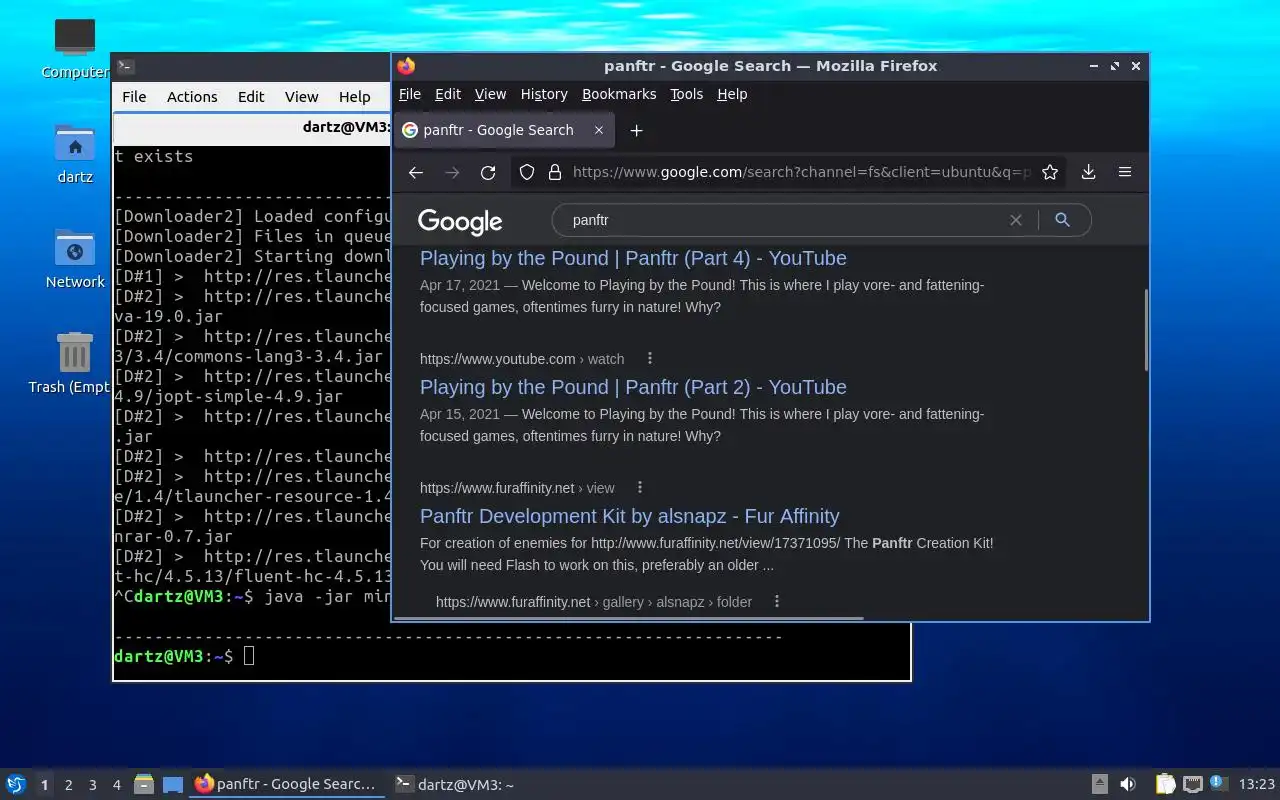Open Firefox Bookmarks menu

pos(619,94)
